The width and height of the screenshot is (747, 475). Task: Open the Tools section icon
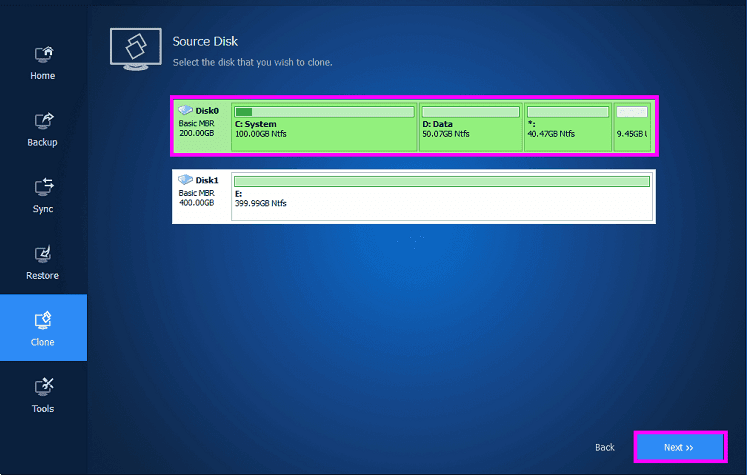(43, 387)
